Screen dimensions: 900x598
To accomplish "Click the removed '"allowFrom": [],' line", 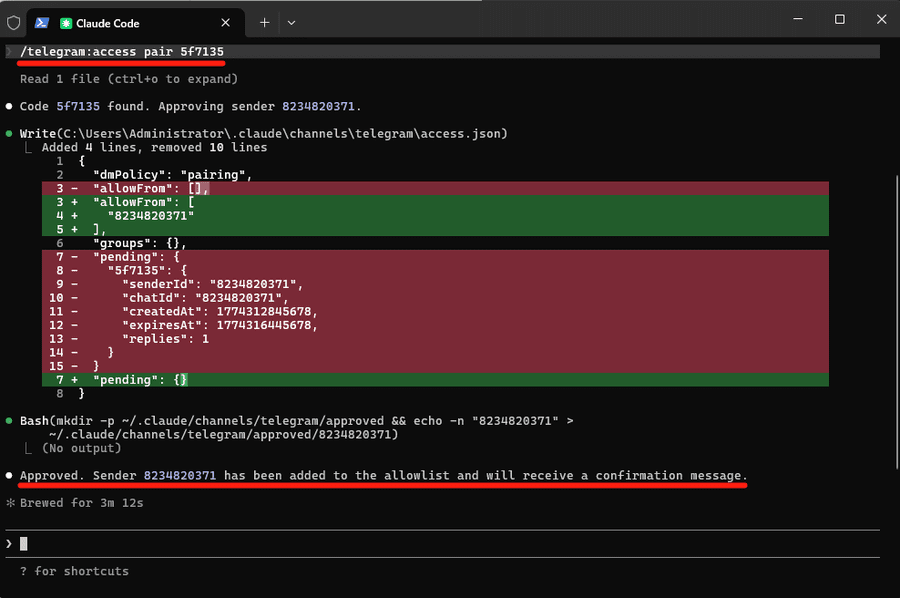I will [435, 188].
